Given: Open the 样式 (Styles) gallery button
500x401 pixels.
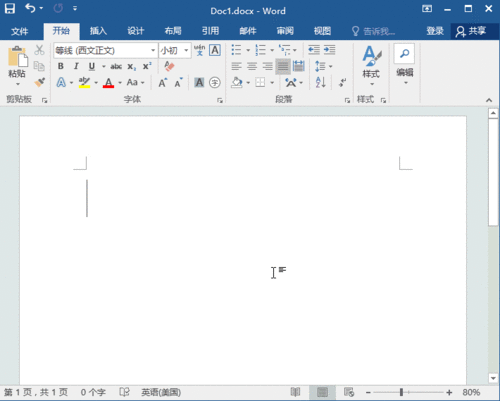Looking at the screenshot, I should 371,65.
